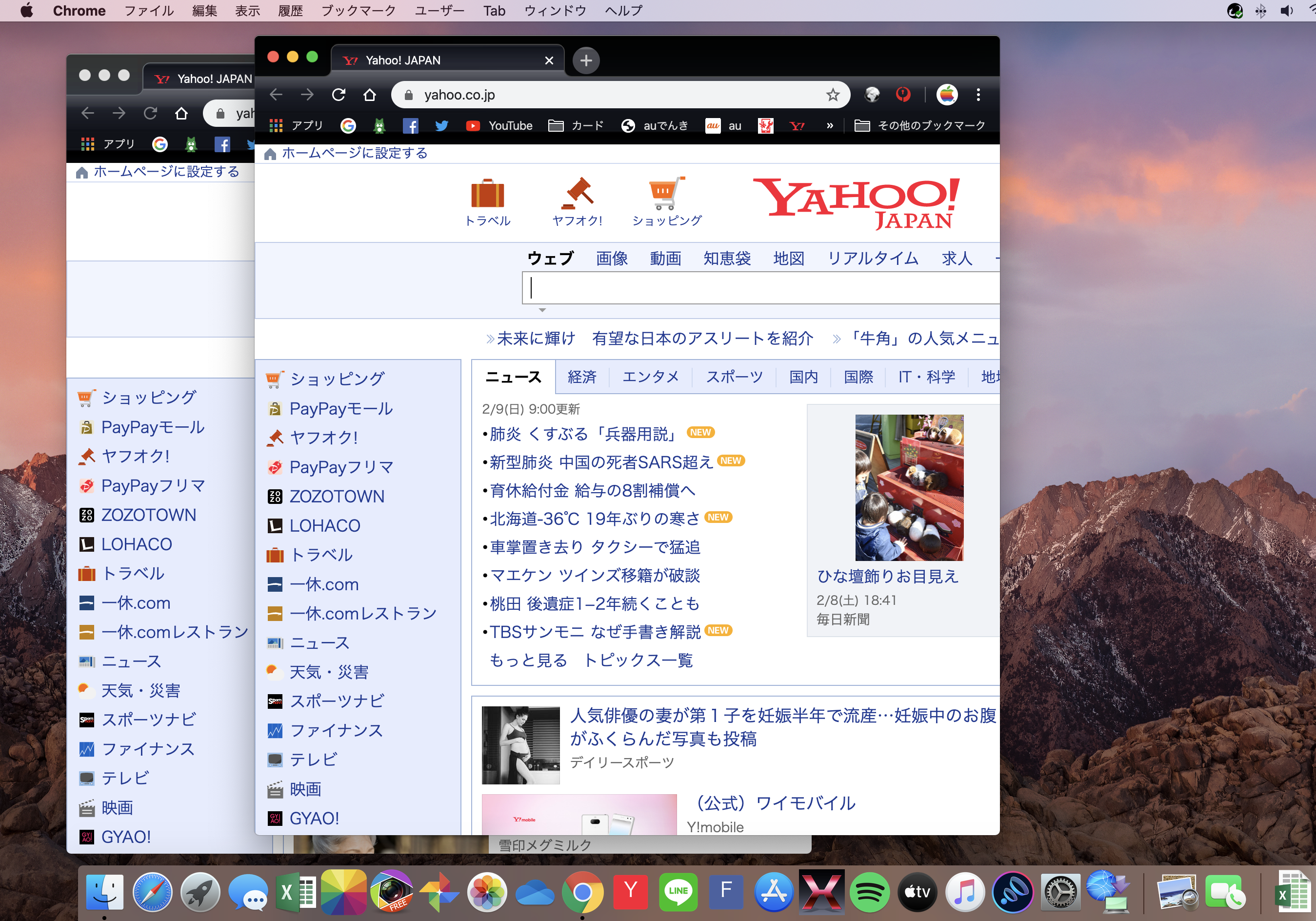This screenshot has height=921, width=1316.
Task: Expand the small arrow below the search box
Action: 541,309
